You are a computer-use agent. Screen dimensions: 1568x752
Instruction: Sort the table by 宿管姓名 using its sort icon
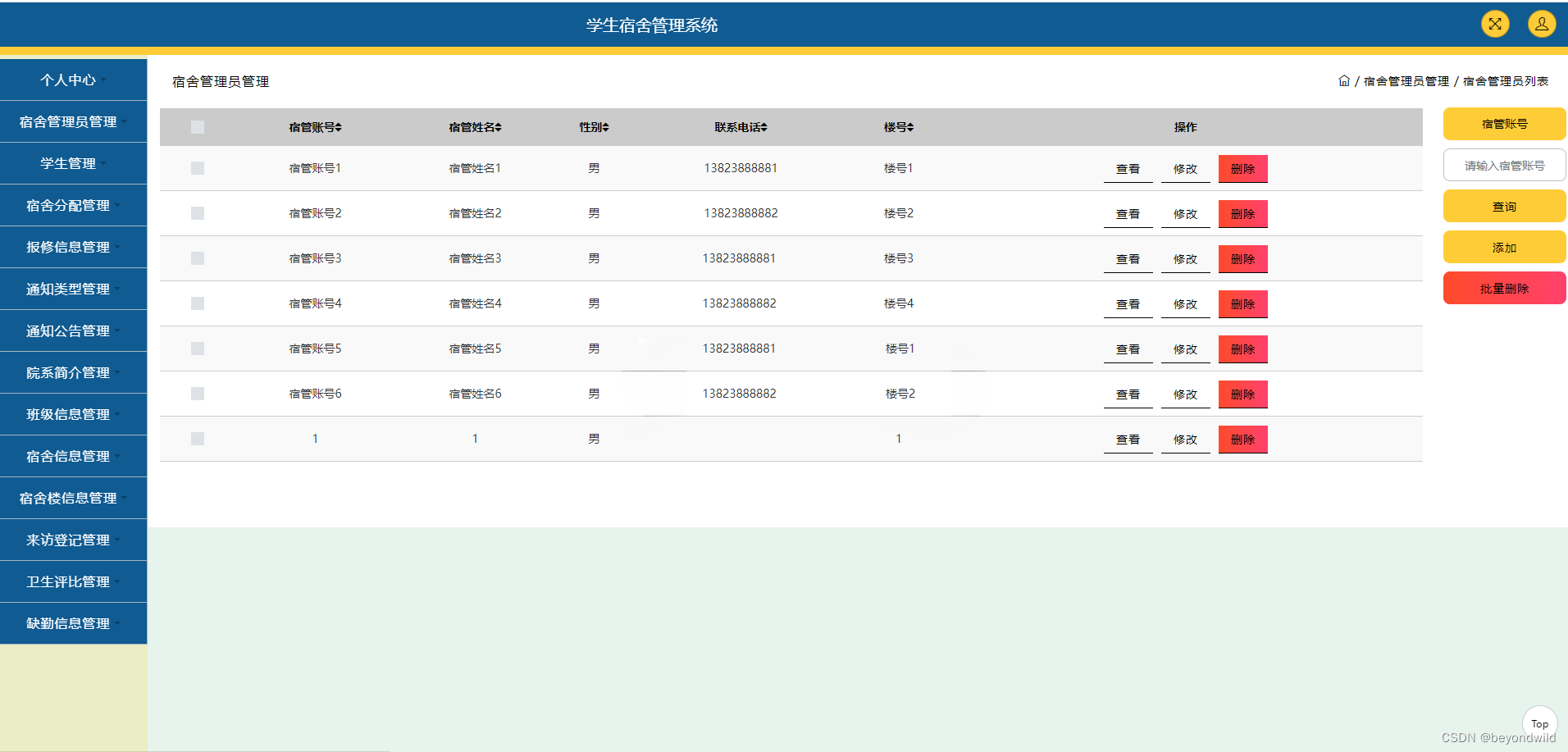(x=498, y=127)
